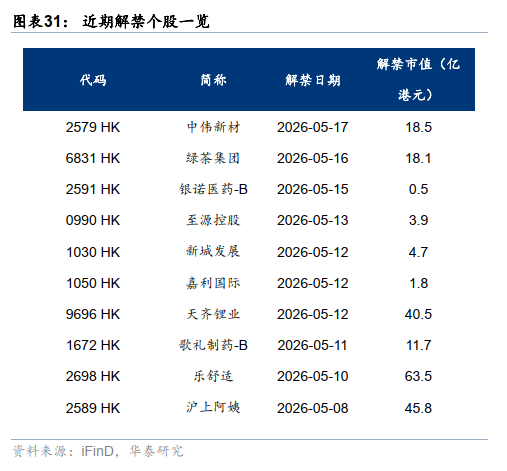Select date cell '2026-05-17'

pos(313,127)
